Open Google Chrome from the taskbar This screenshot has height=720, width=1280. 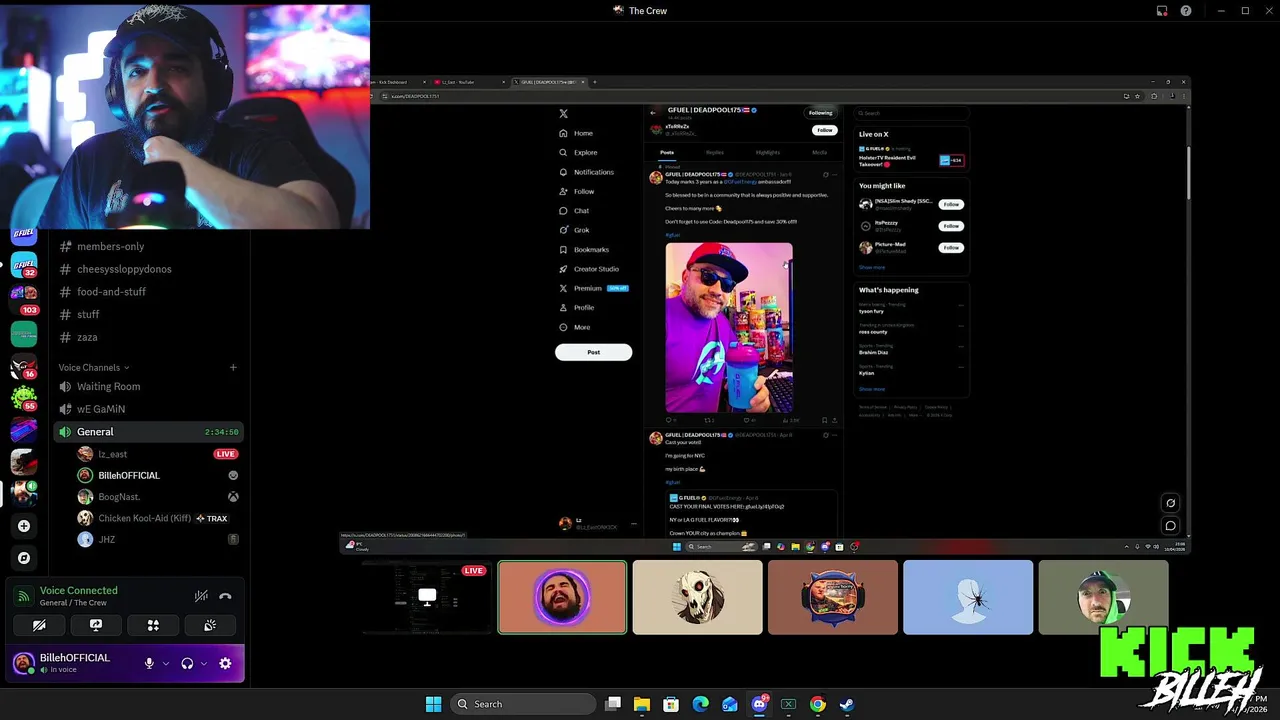click(818, 704)
